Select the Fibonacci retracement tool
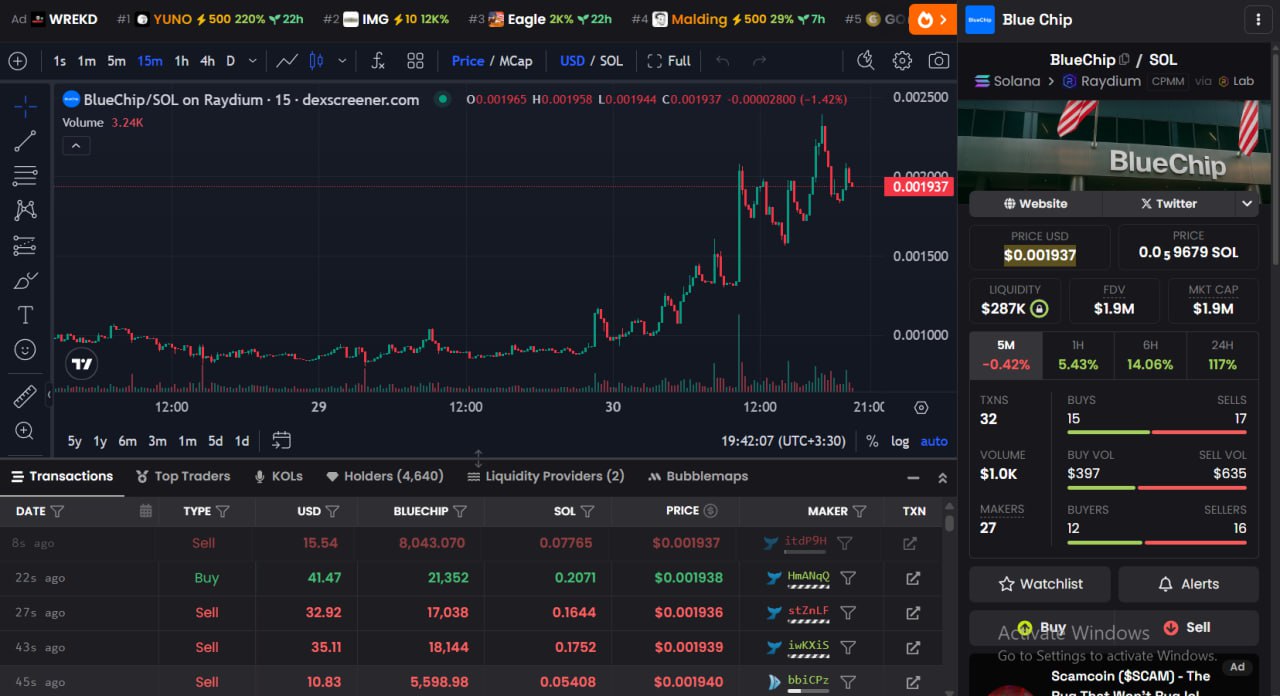1280x696 pixels. (x=25, y=176)
